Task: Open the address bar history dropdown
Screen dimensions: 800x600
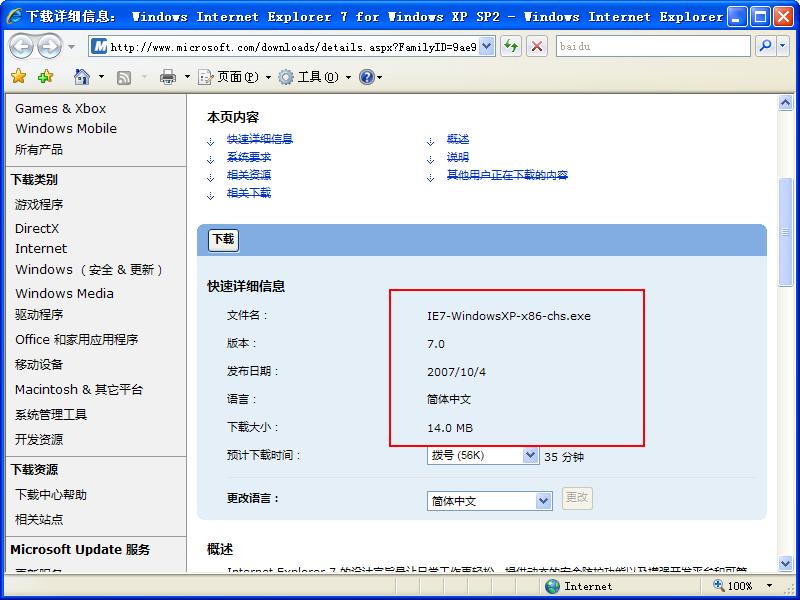Action: click(487, 47)
